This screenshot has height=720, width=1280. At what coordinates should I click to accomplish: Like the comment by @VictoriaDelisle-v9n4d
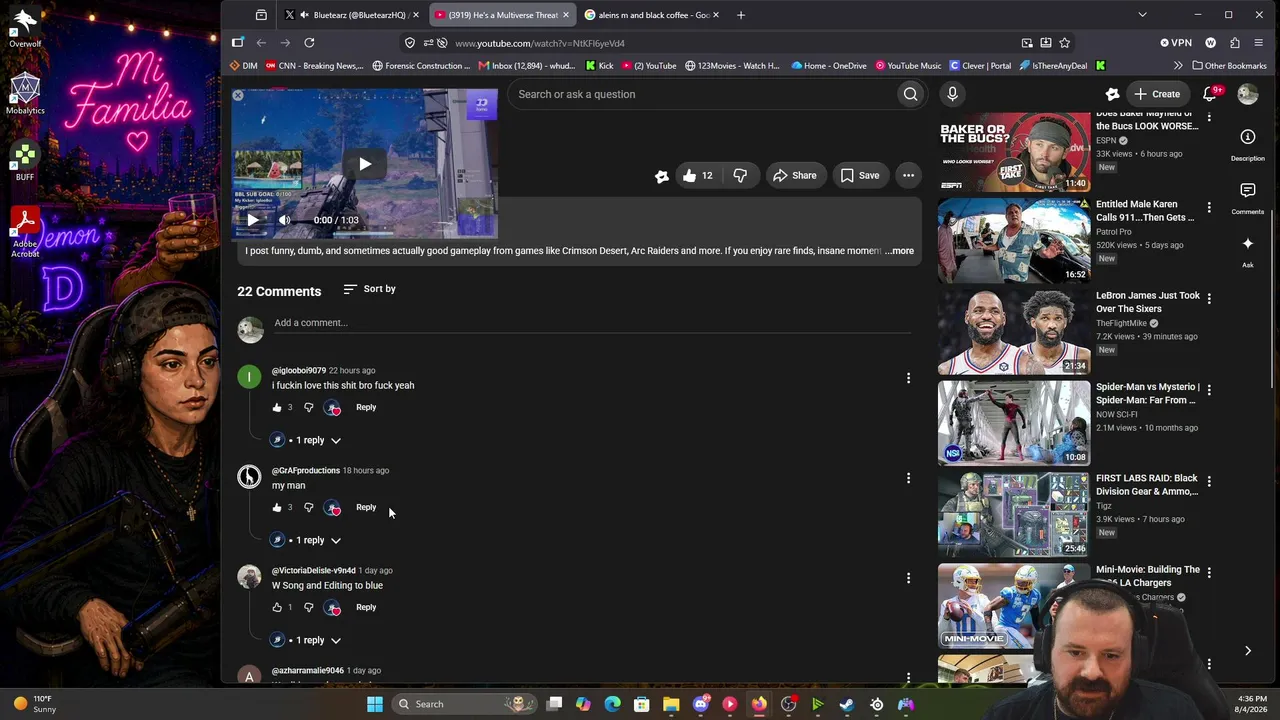[277, 607]
